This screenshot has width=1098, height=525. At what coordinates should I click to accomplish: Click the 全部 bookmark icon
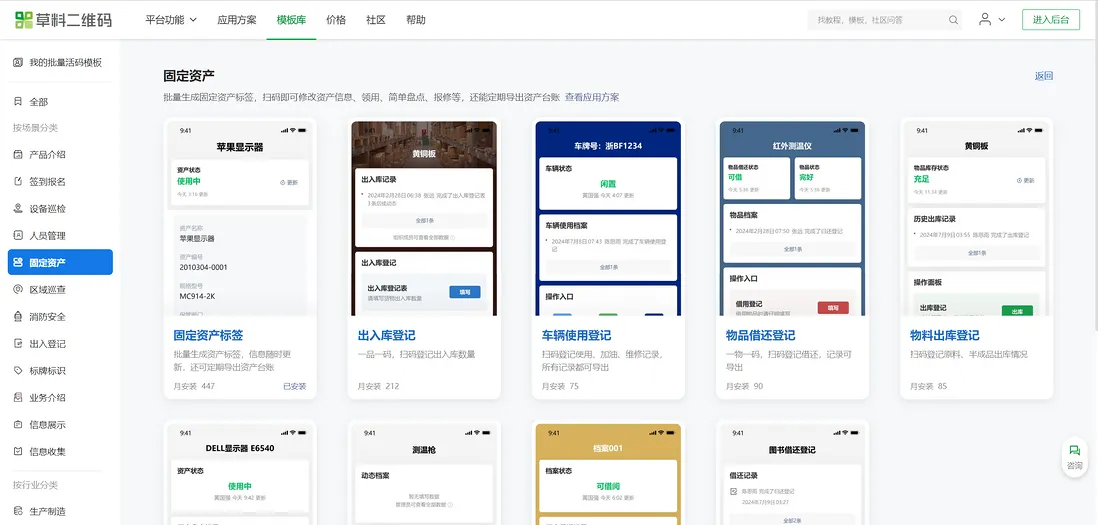[18, 102]
